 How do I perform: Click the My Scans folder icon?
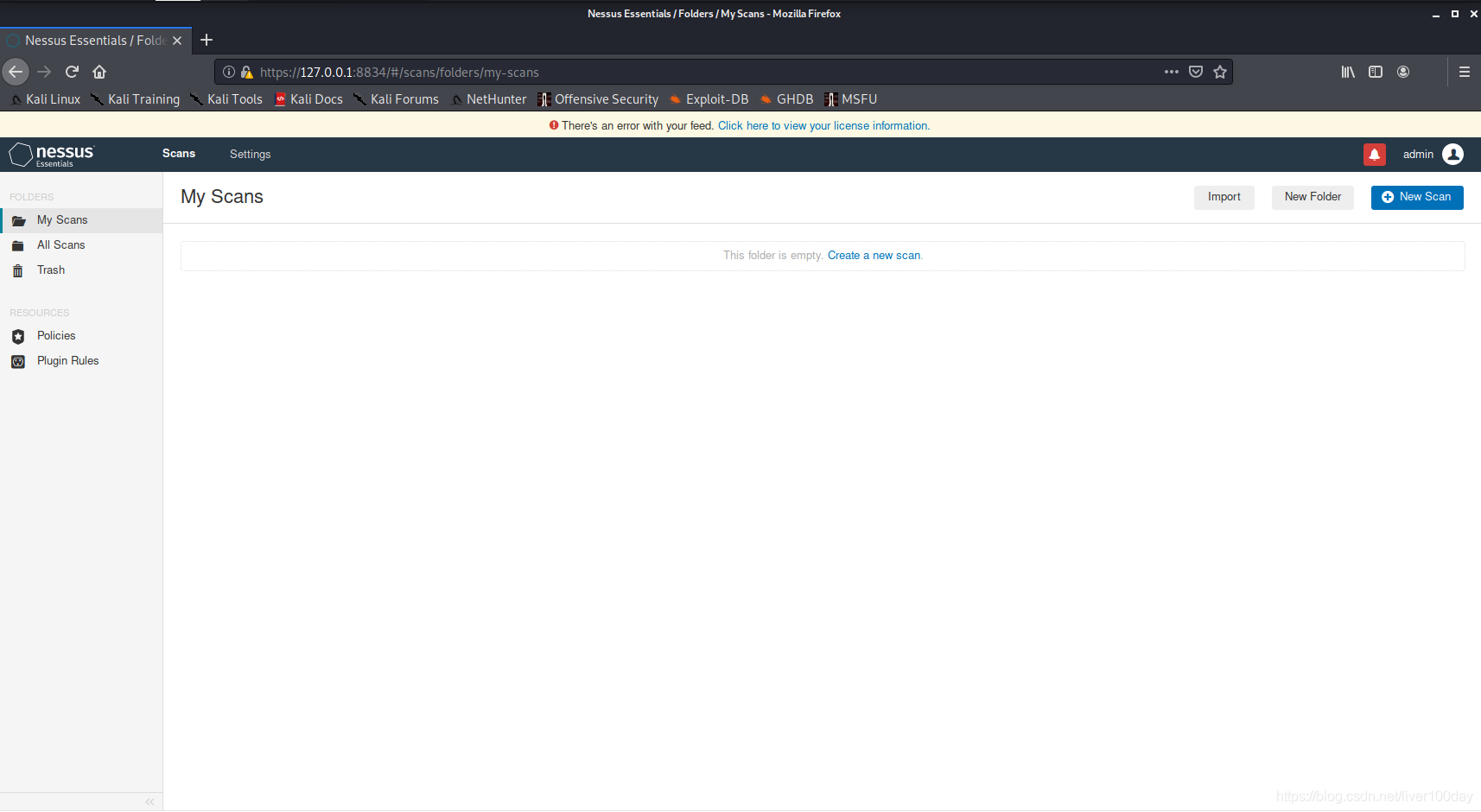click(x=18, y=221)
